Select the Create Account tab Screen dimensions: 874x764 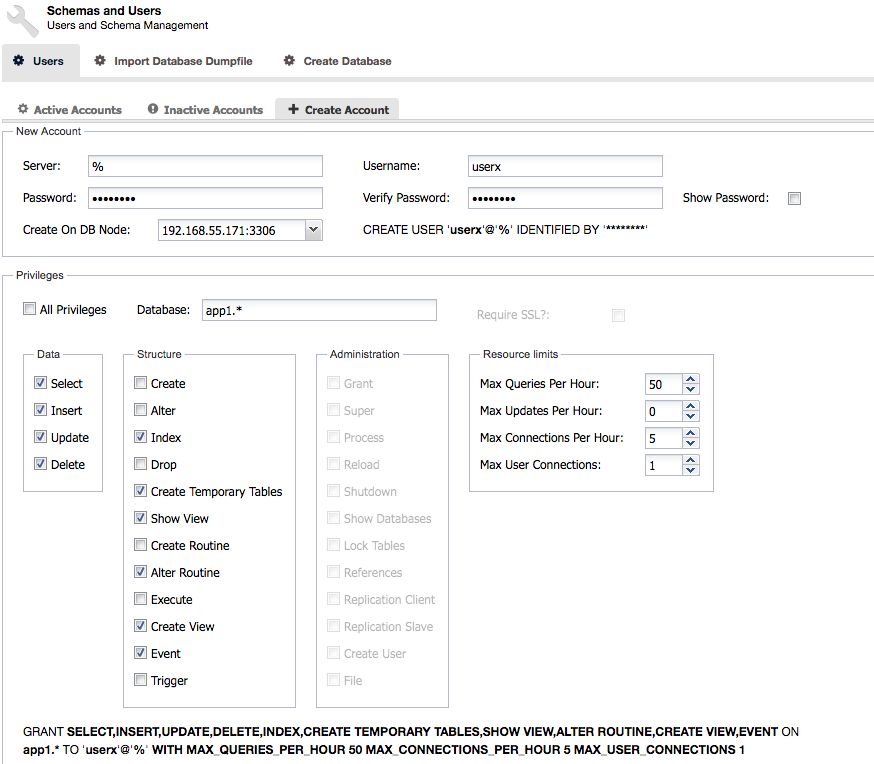(x=337, y=110)
